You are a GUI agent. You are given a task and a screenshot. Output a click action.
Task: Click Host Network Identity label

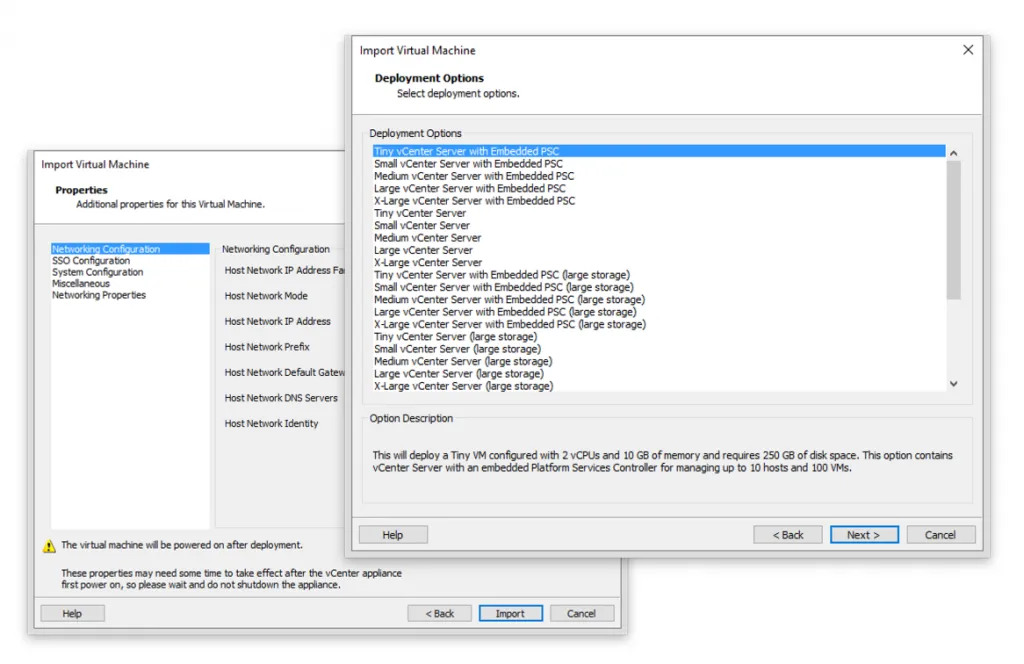pos(271,423)
